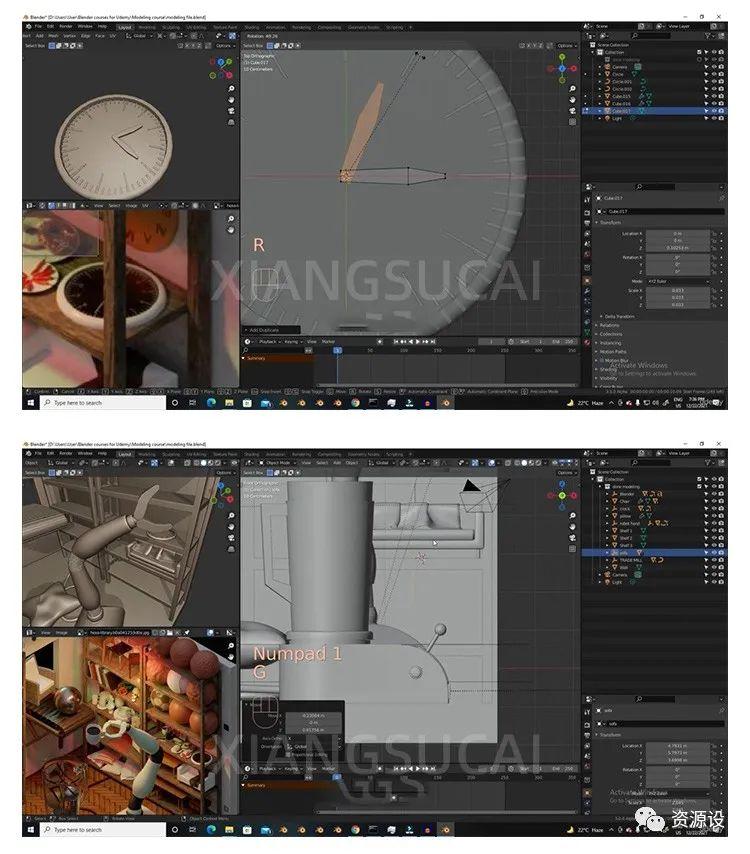Toggle sofa visibility eye in lower outliner
Image resolution: width=750 pixels, height=854 pixels.
click(x=714, y=552)
